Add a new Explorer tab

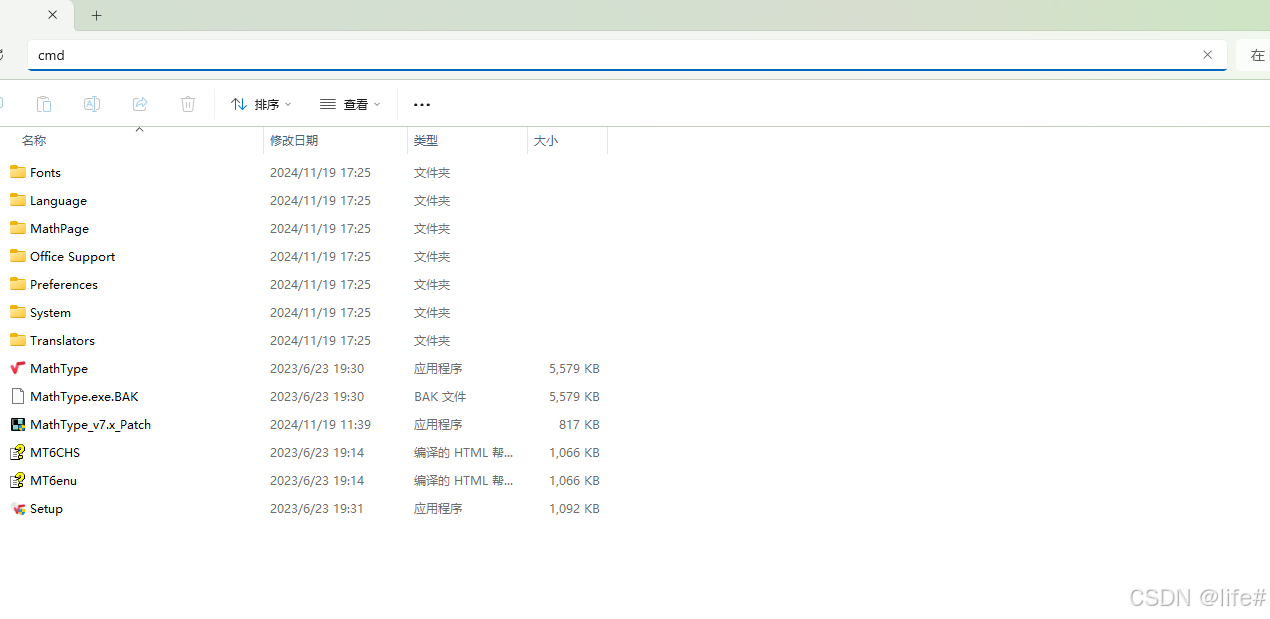pos(96,15)
